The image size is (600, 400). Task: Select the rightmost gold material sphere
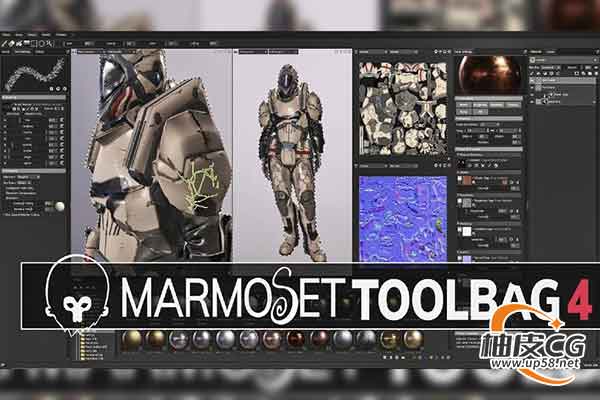[412, 340]
